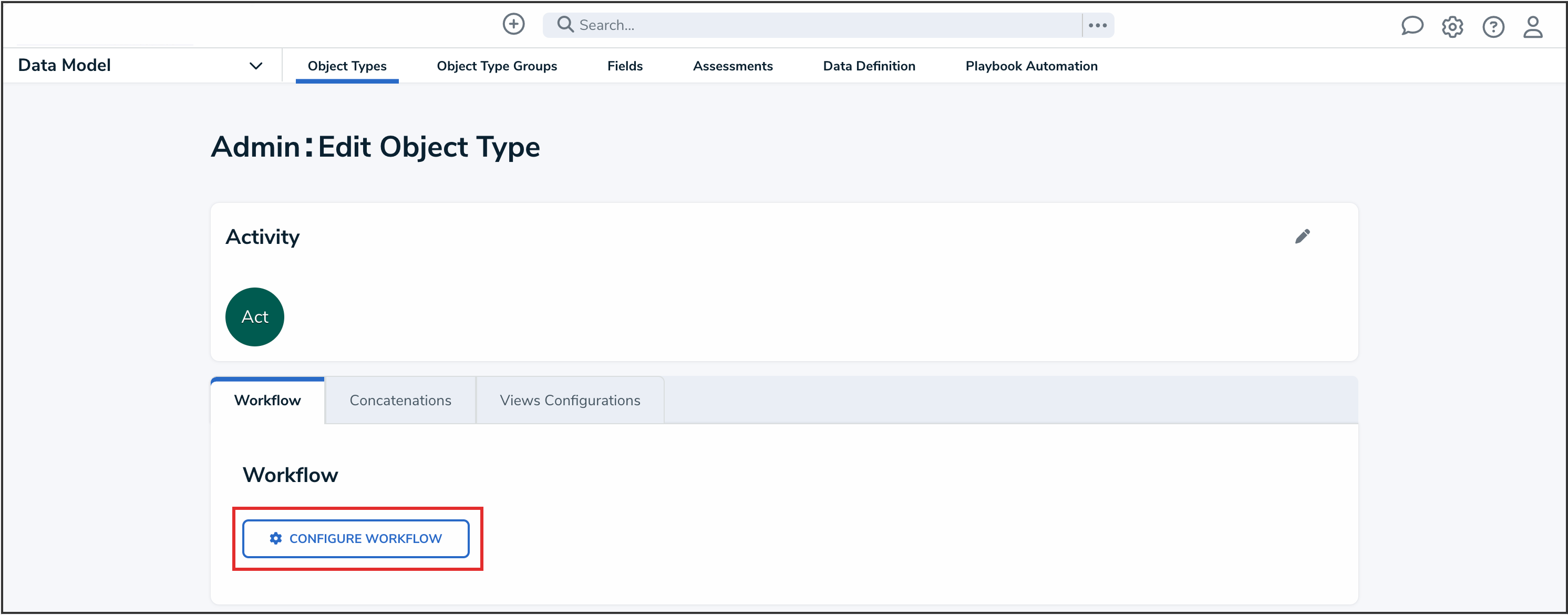Viewport: 1568px width, 615px height.
Task: Go to the Assessments tab
Action: tap(733, 66)
